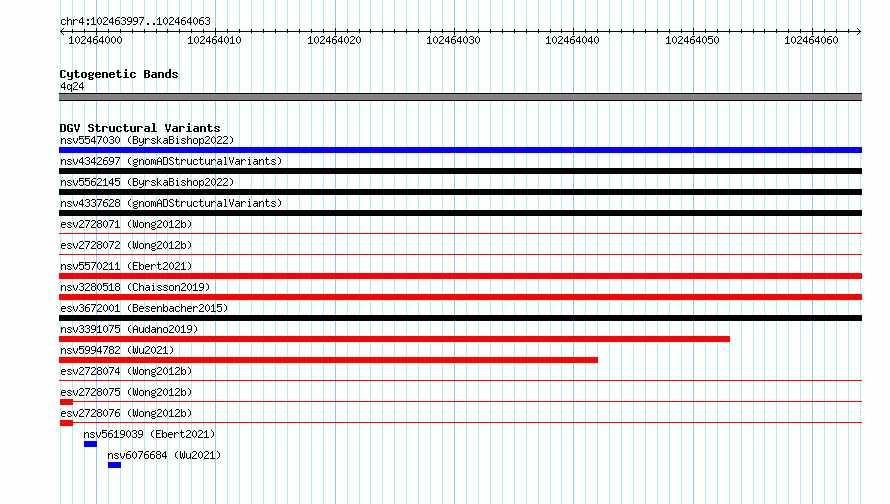
Task: Click the red bar under nsv3391075
Action: click(x=394, y=339)
